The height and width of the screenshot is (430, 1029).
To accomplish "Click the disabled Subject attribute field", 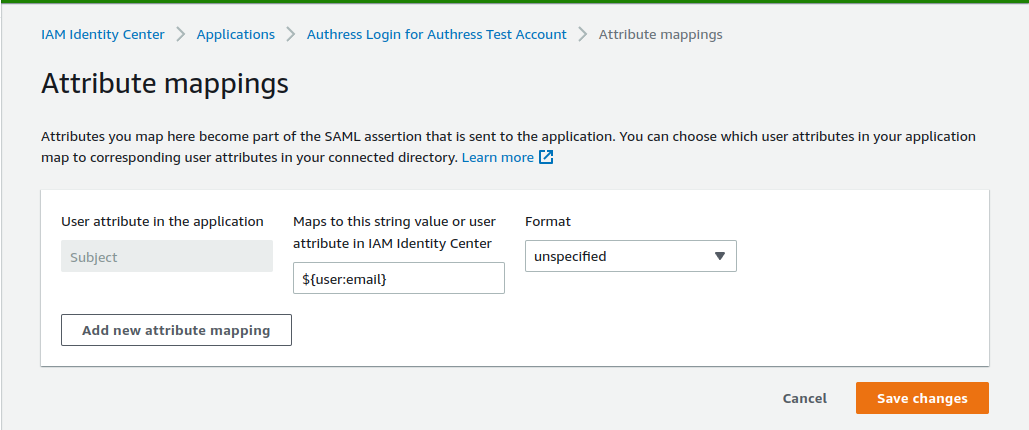I will [166, 256].
